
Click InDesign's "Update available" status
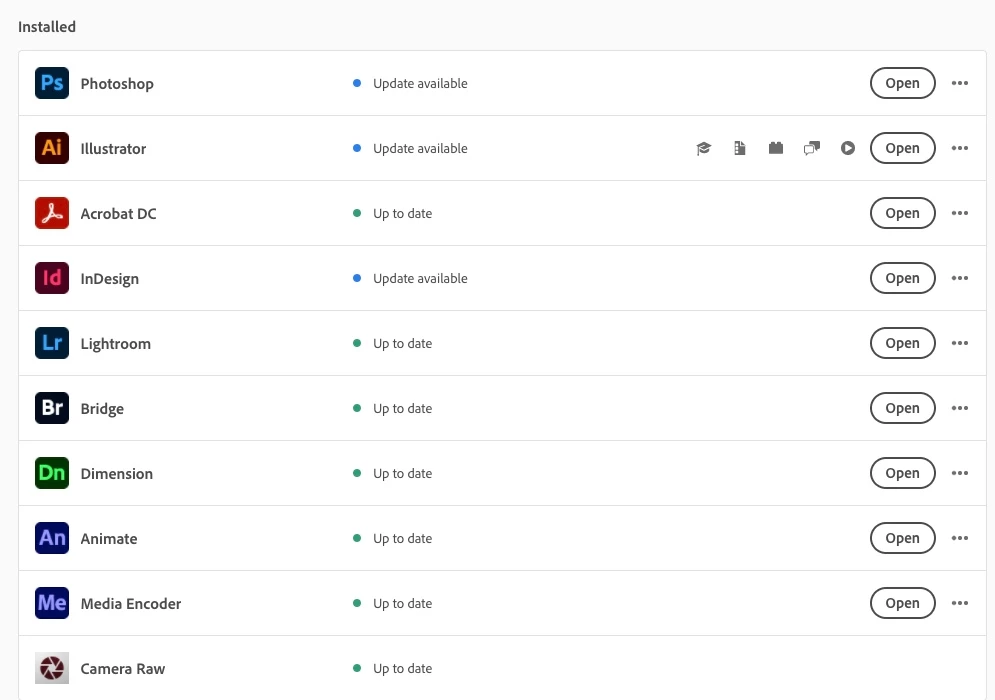click(420, 278)
